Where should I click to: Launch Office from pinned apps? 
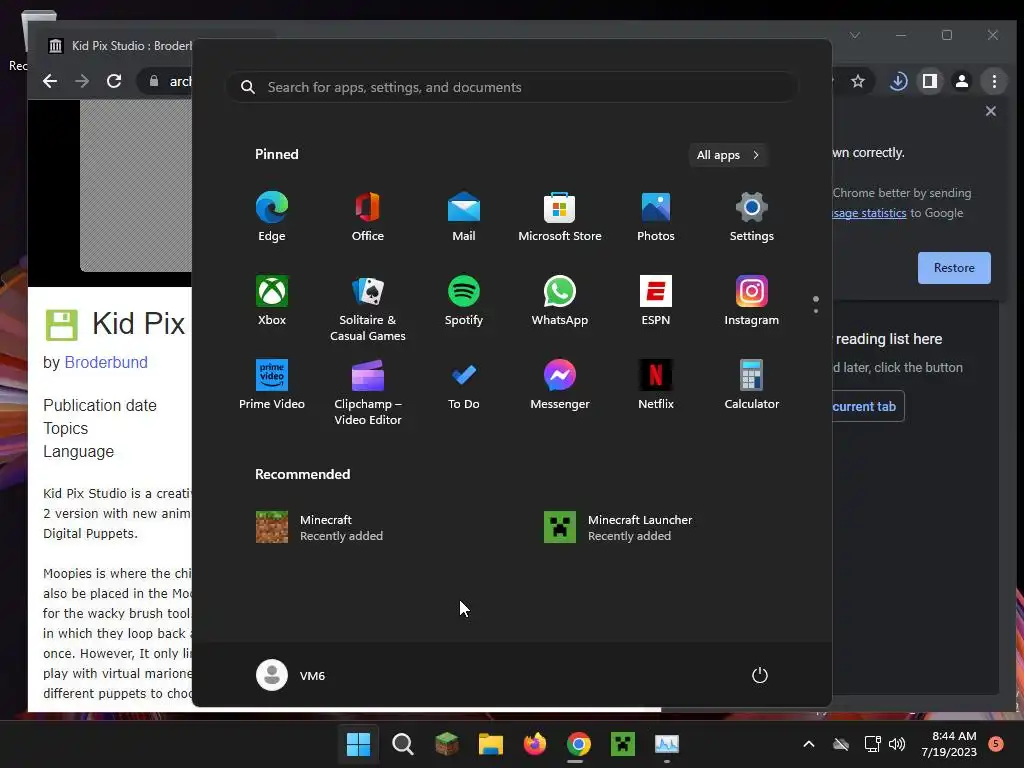(x=368, y=217)
